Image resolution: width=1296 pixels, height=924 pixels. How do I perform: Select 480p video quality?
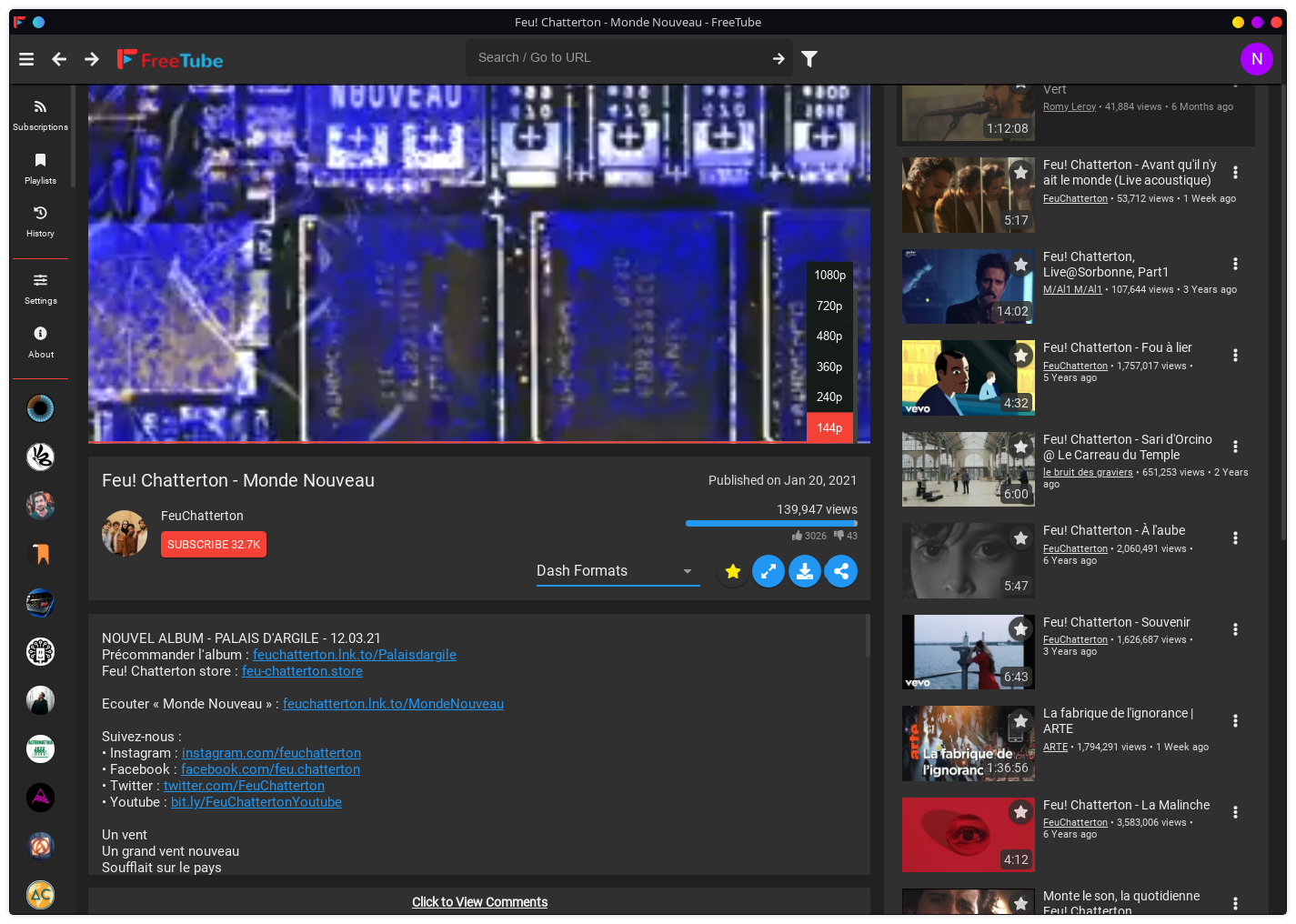coord(829,336)
